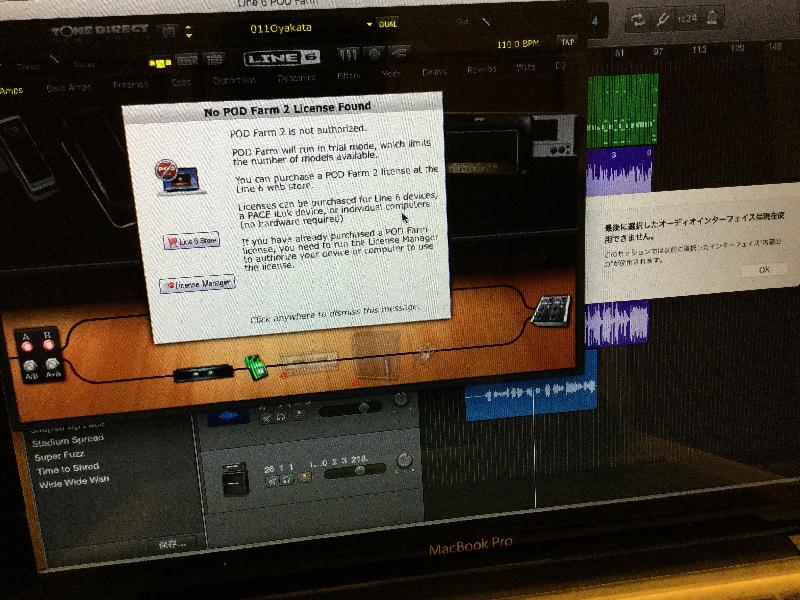Click the TAP tempo button
This screenshot has width=800, height=600.
pos(567,42)
